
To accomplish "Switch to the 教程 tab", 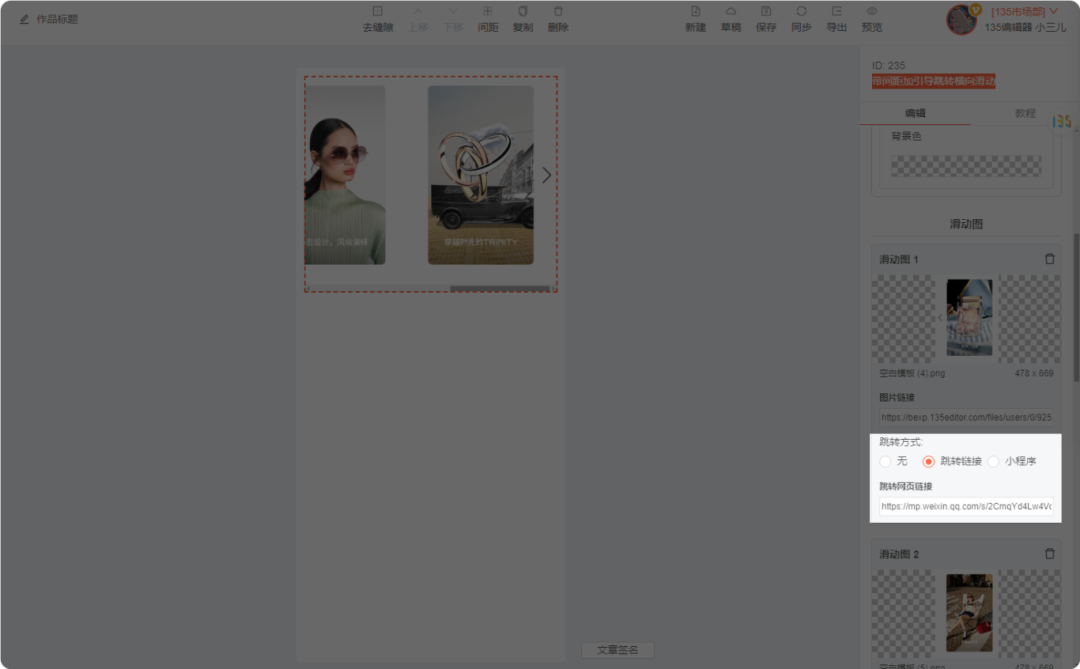I will 1024,113.
